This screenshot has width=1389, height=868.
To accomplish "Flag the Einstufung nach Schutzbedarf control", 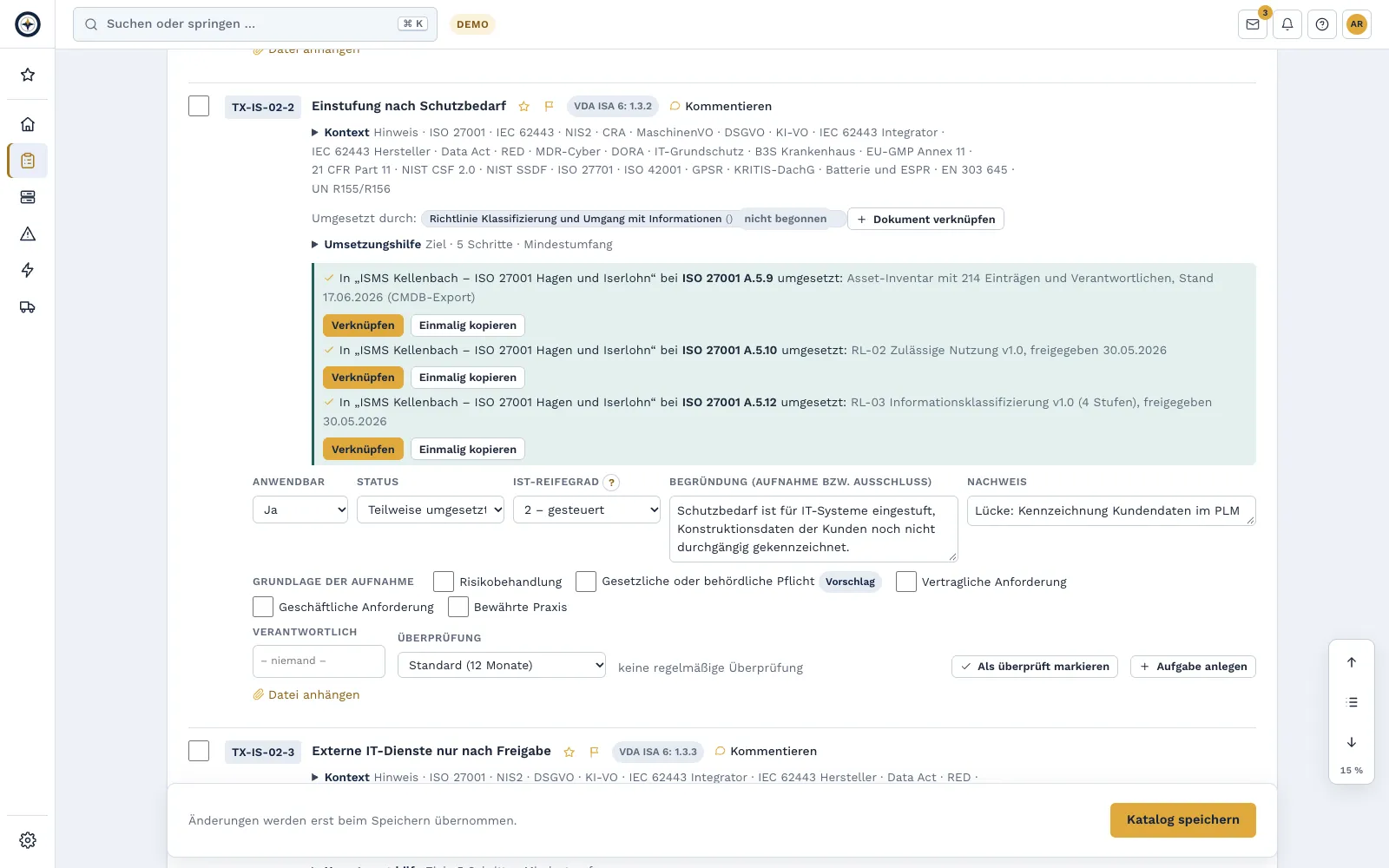I will tap(549, 107).
